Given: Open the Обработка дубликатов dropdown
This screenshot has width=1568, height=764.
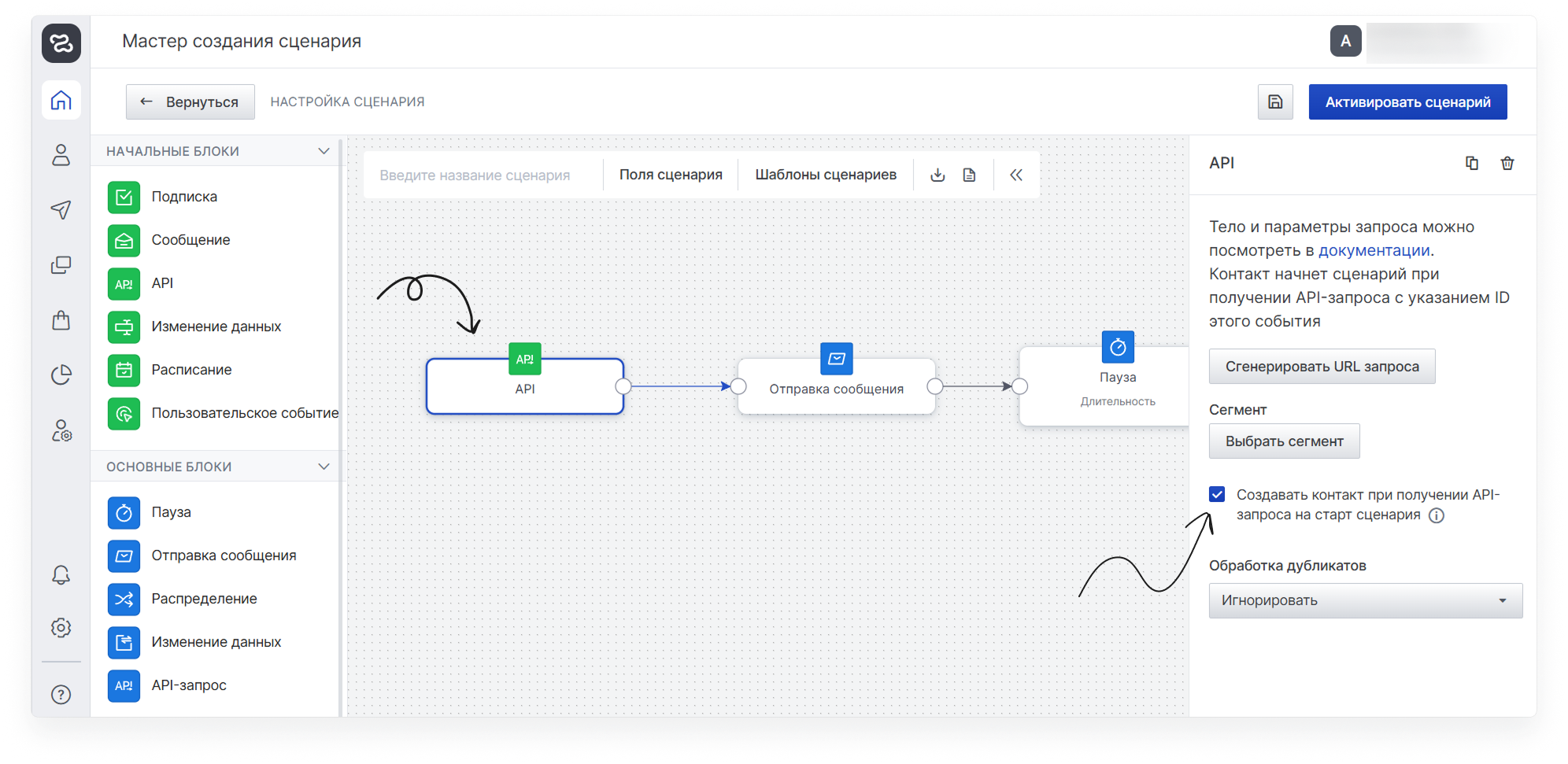Looking at the screenshot, I should tap(1365, 600).
